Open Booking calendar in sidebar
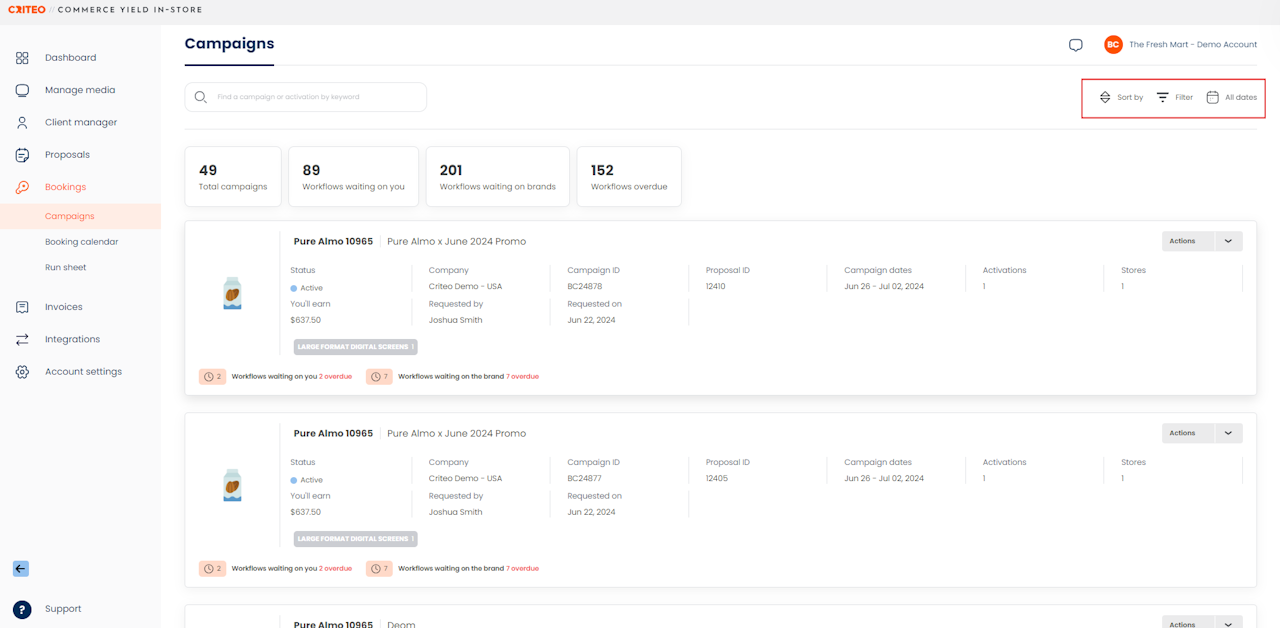Image resolution: width=1280 pixels, height=628 pixels. pyautogui.click(x=81, y=242)
